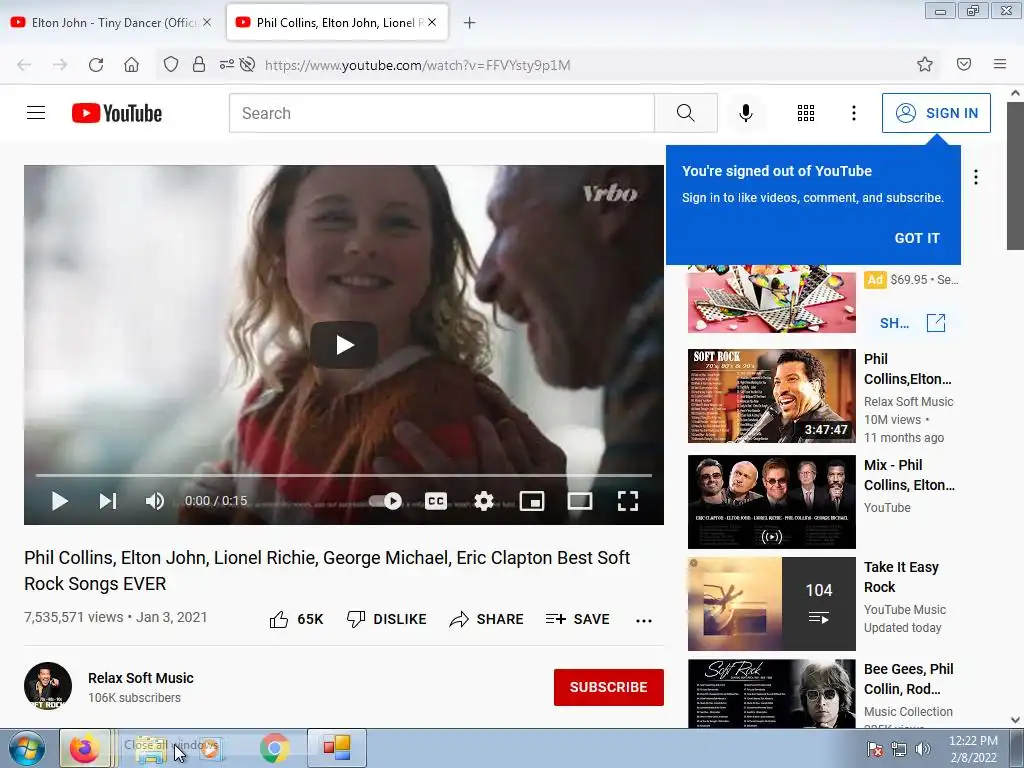
Task: Click the youtube.com URL address field
Action: [x=418, y=65]
